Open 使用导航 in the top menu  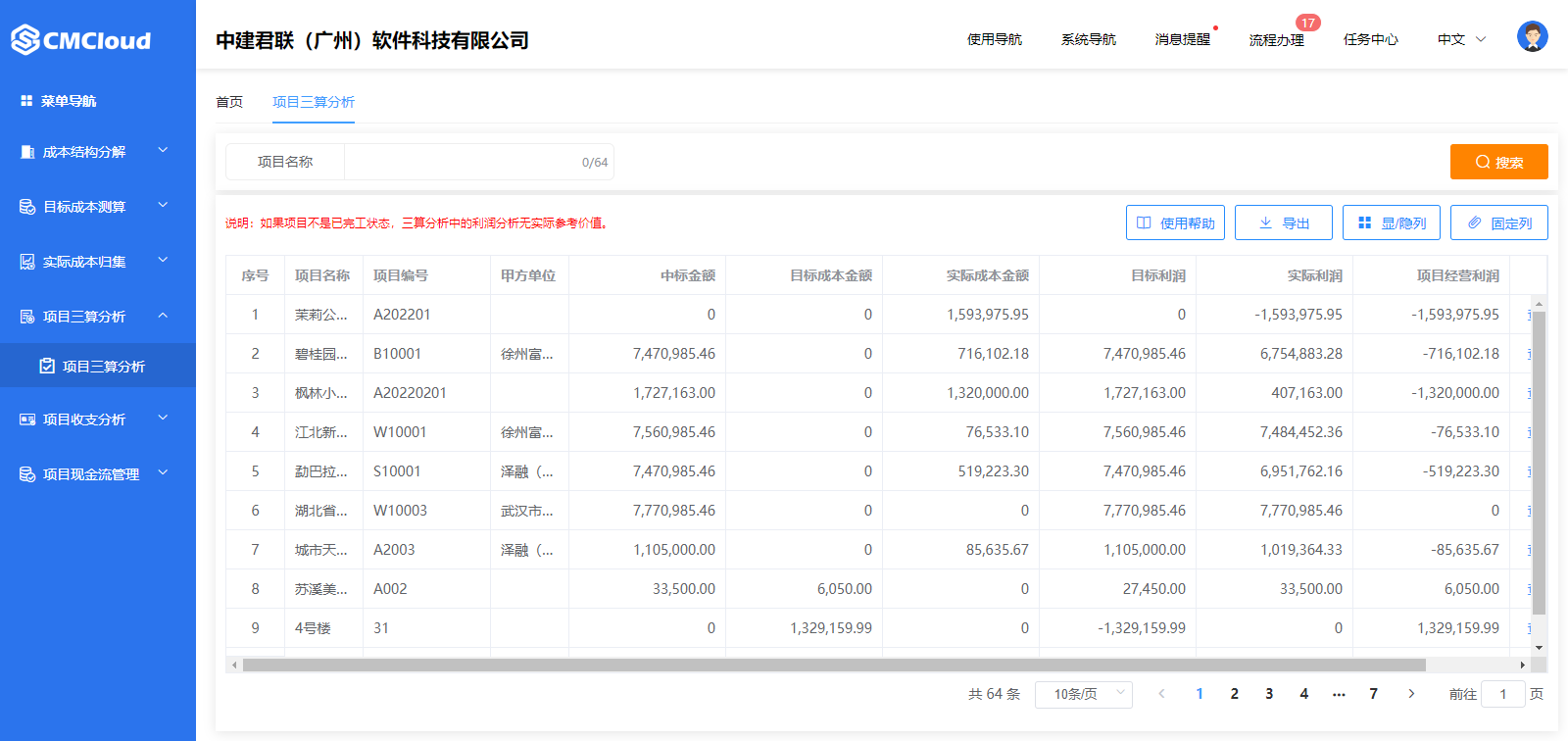[995, 39]
